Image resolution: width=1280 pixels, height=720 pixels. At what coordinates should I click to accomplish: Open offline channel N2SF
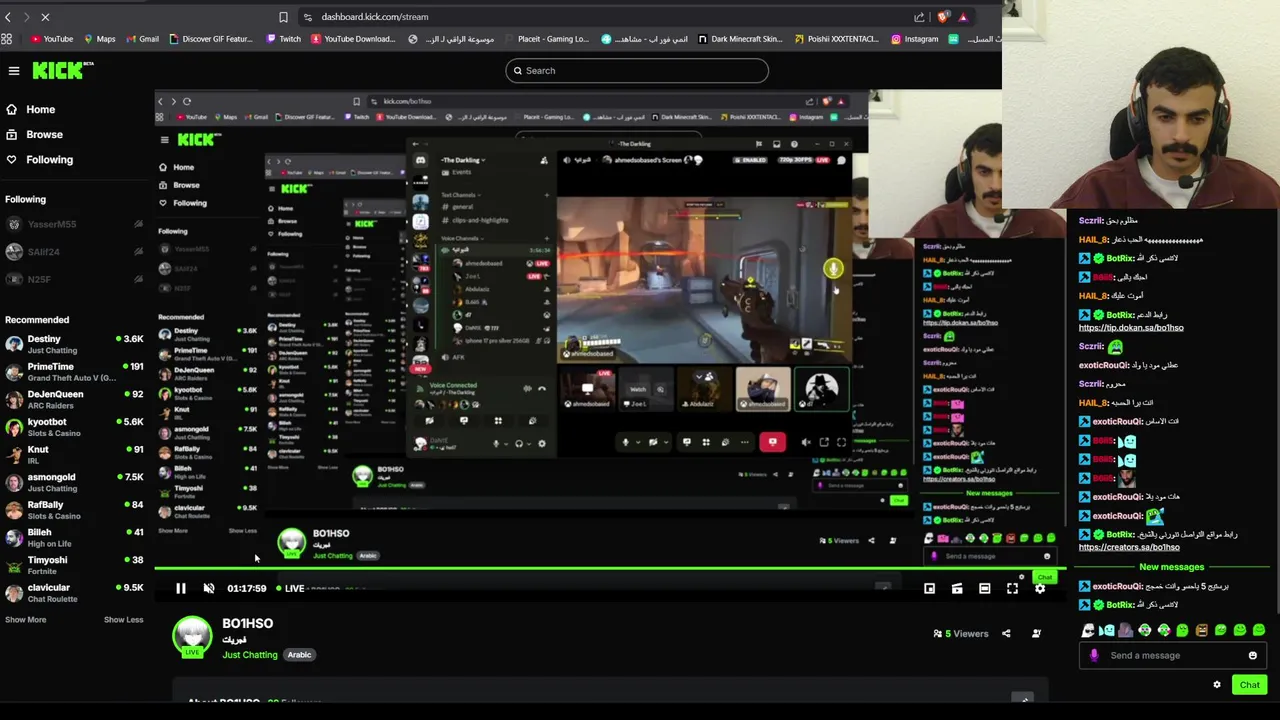click(75, 279)
